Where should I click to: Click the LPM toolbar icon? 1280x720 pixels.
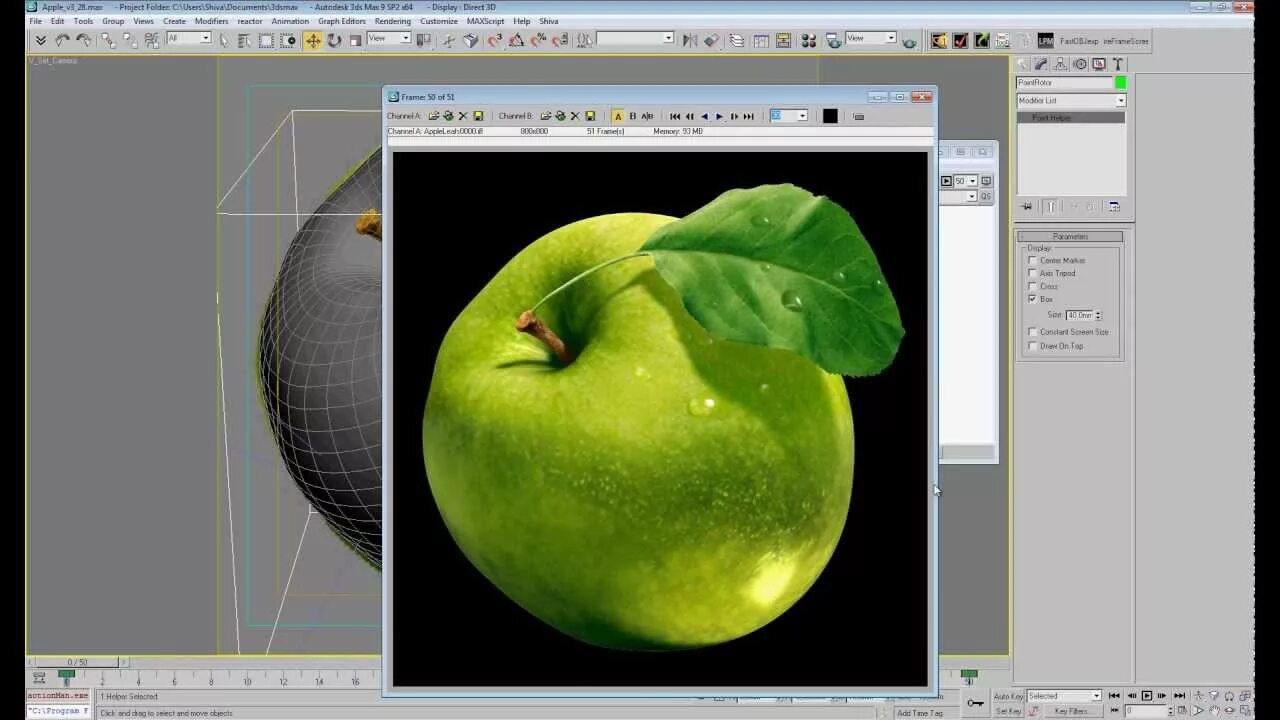coord(1045,40)
